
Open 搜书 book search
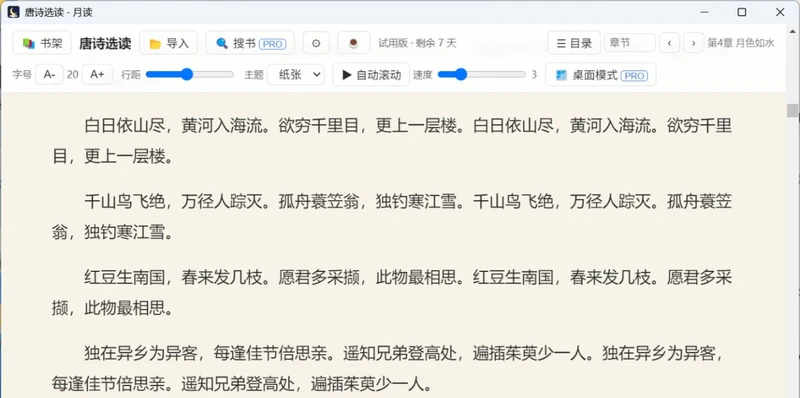(x=250, y=43)
